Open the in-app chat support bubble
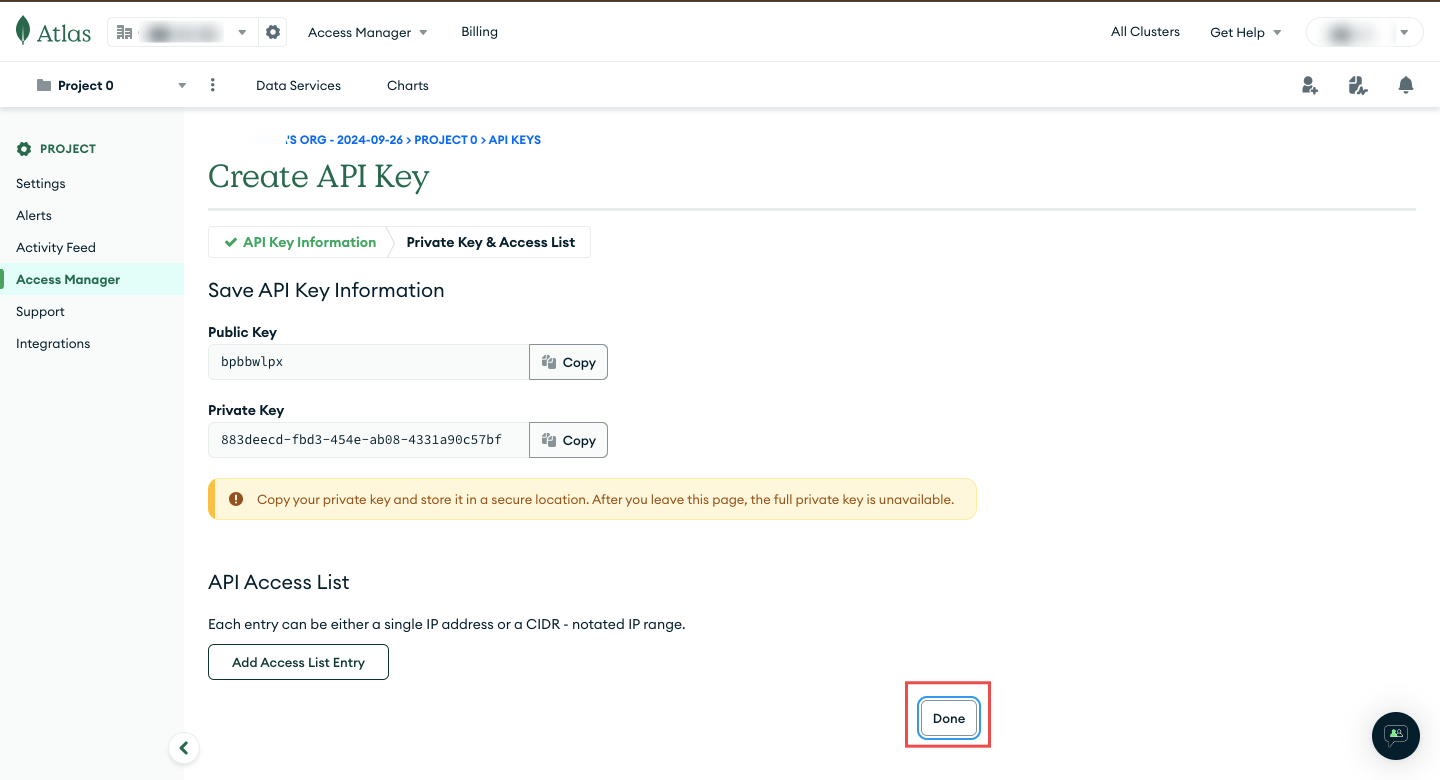The height and width of the screenshot is (780, 1440). 1395,736
